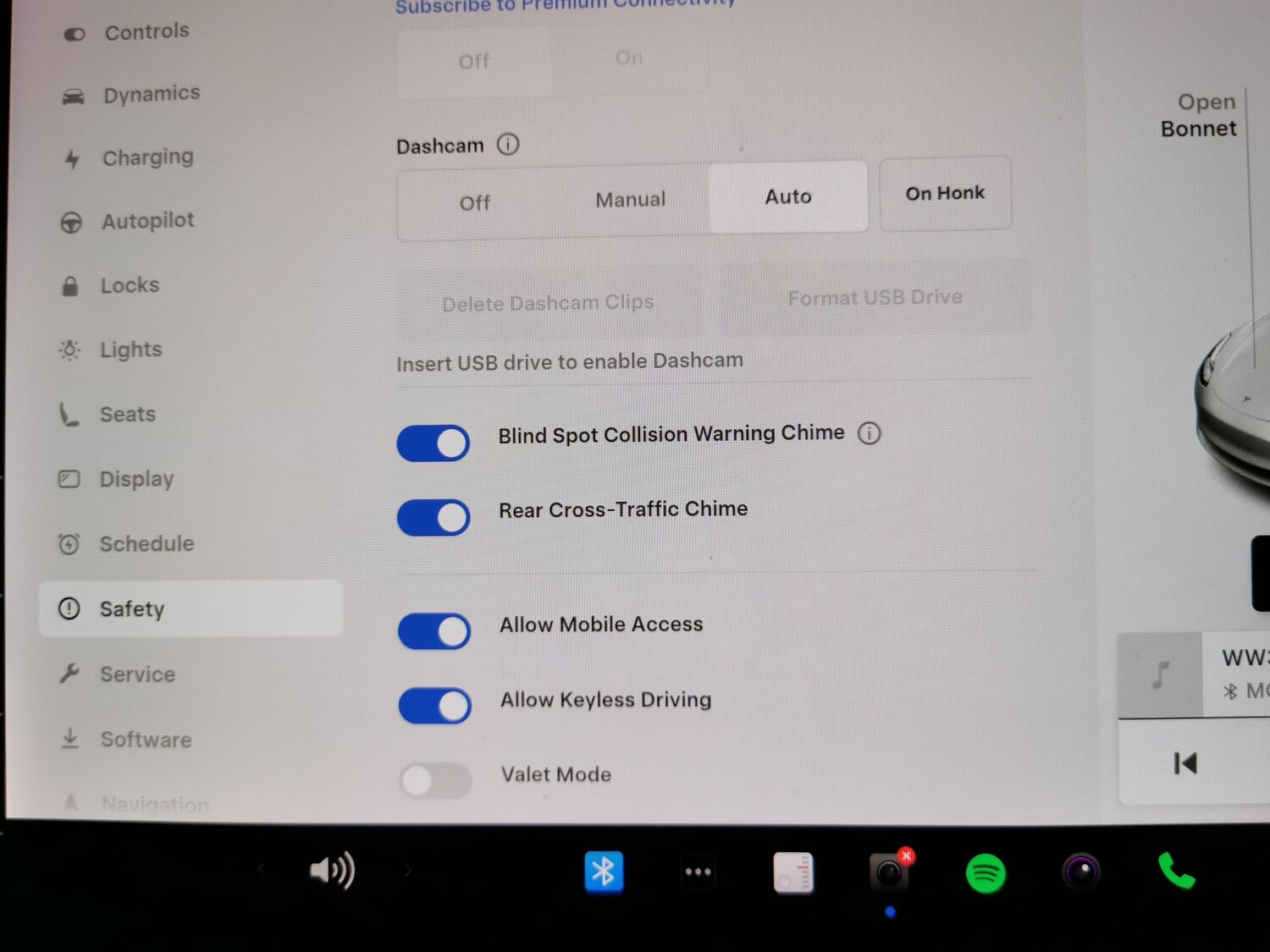The height and width of the screenshot is (952, 1270).
Task: Go to Charging settings
Action: point(147,158)
